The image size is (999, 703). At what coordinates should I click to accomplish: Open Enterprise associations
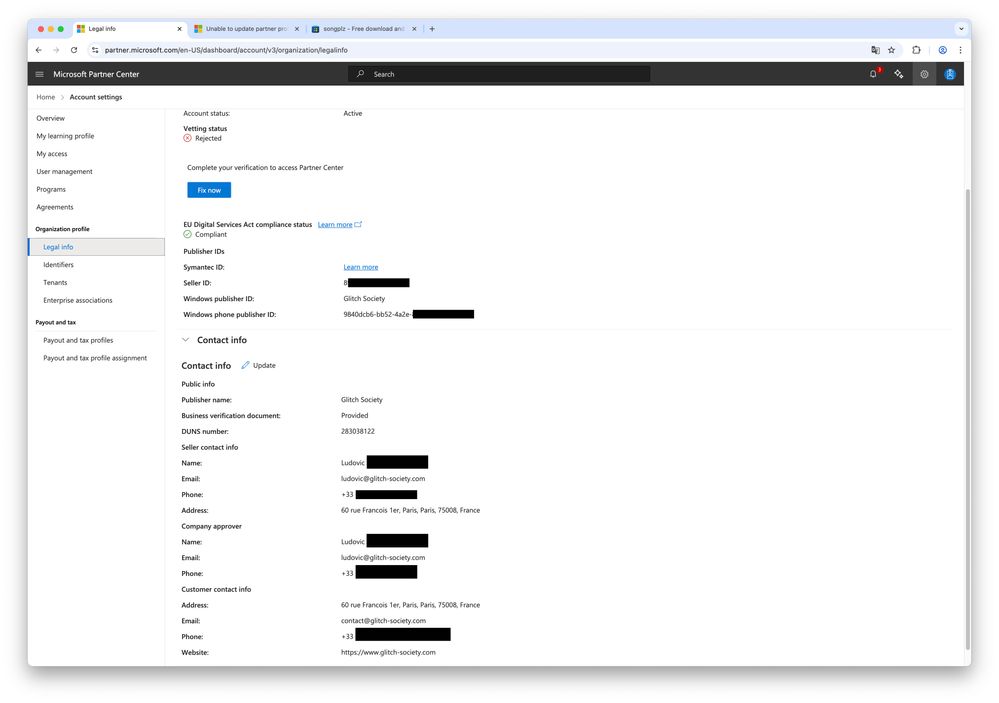[78, 300]
